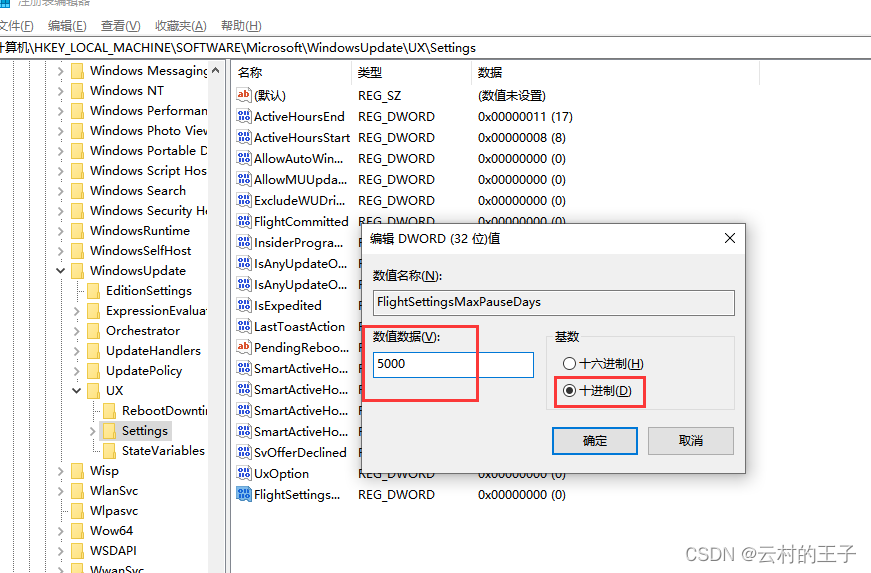Expand the Windows Search tree node
This screenshot has height=573, width=871.
tap(61, 191)
